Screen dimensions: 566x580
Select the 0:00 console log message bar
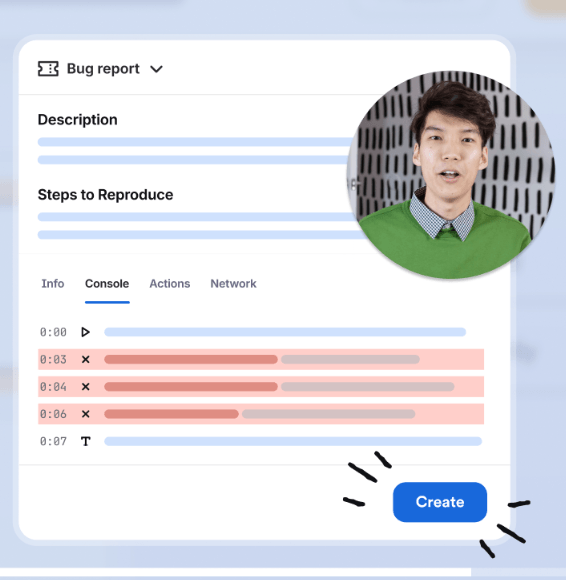point(285,332)
